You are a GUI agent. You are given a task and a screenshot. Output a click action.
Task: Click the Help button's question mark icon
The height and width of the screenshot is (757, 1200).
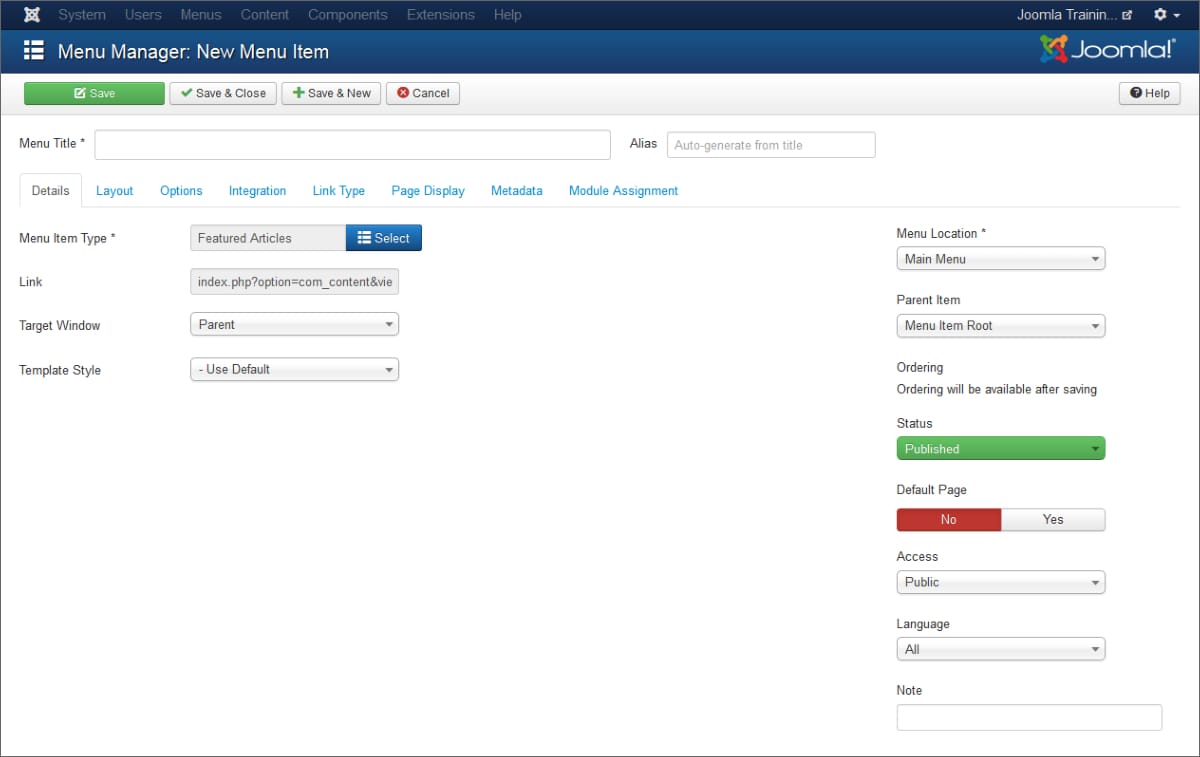tap(1138, 93)
